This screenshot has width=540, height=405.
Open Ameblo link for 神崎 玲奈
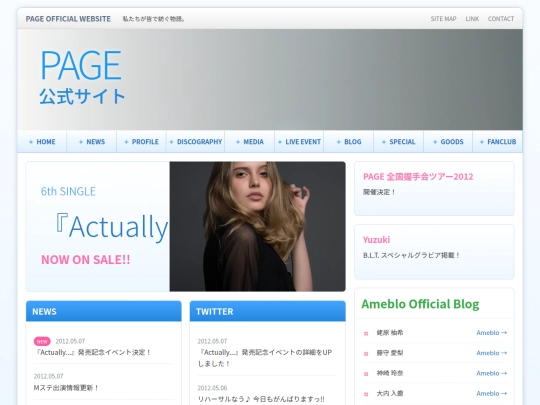coord(491,373)
